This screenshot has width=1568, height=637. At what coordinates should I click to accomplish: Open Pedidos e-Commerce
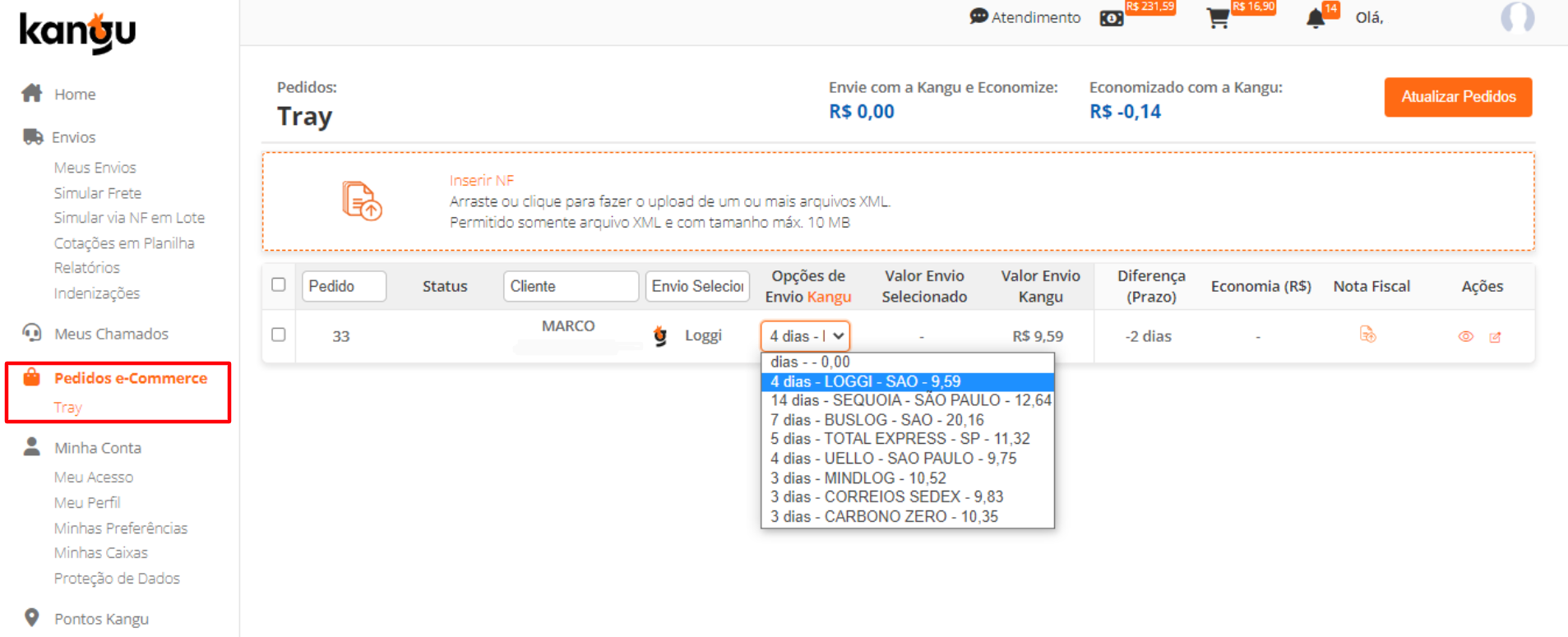pyautogui.click(x=131, y=378)
